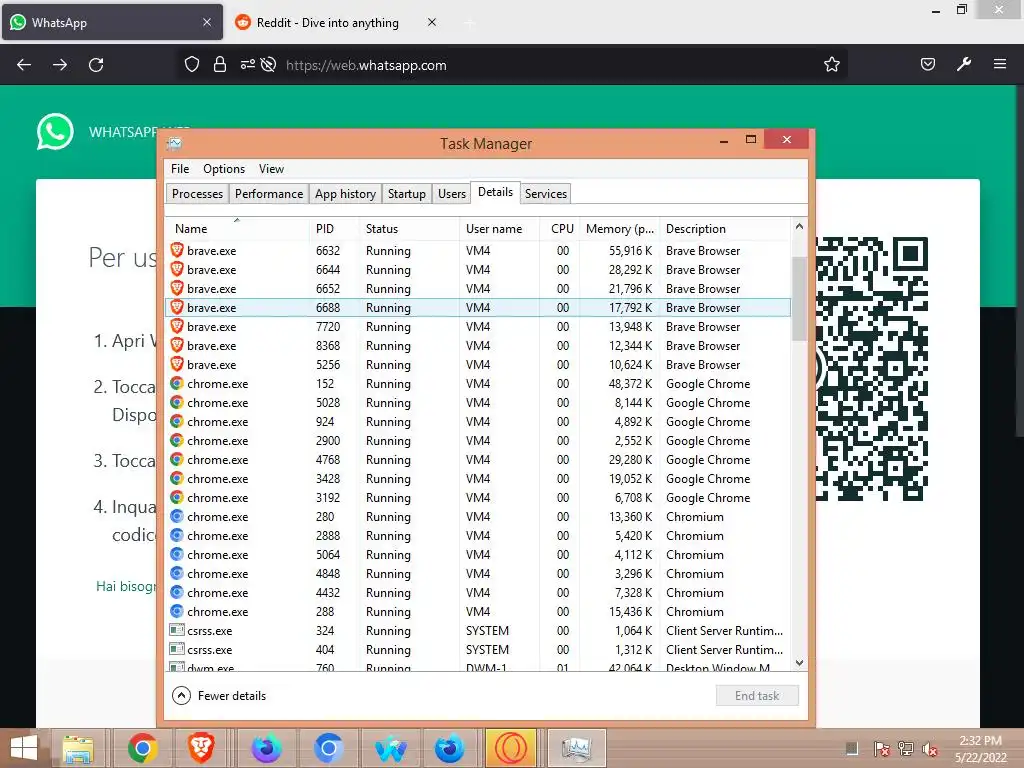1024x768 pixels.
Task: Select csrss.exe row with PID 404
Action: click(x=479, y=650)
